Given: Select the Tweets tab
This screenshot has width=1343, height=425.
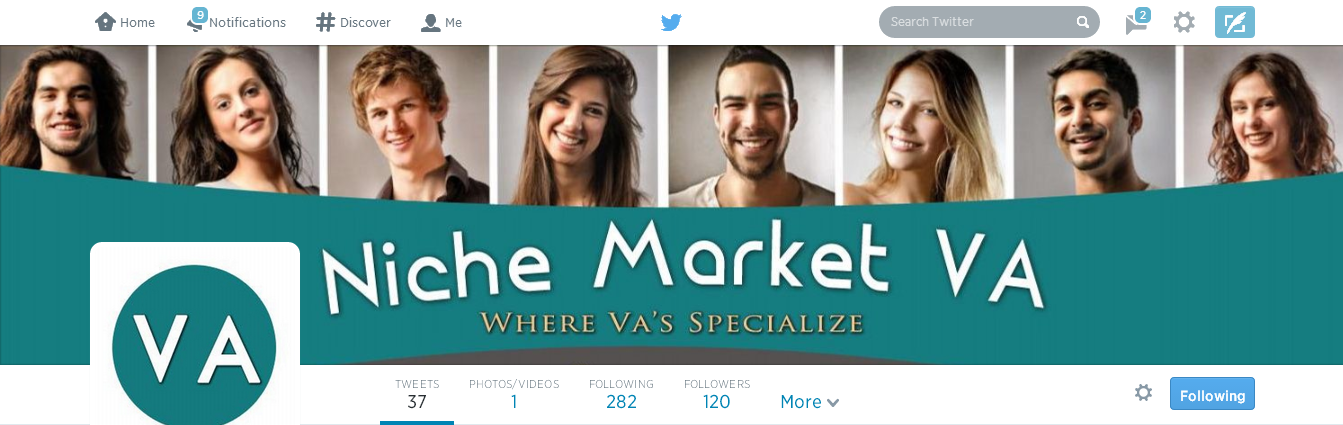Looking at the screenshot, I should [x=417, y=394].
